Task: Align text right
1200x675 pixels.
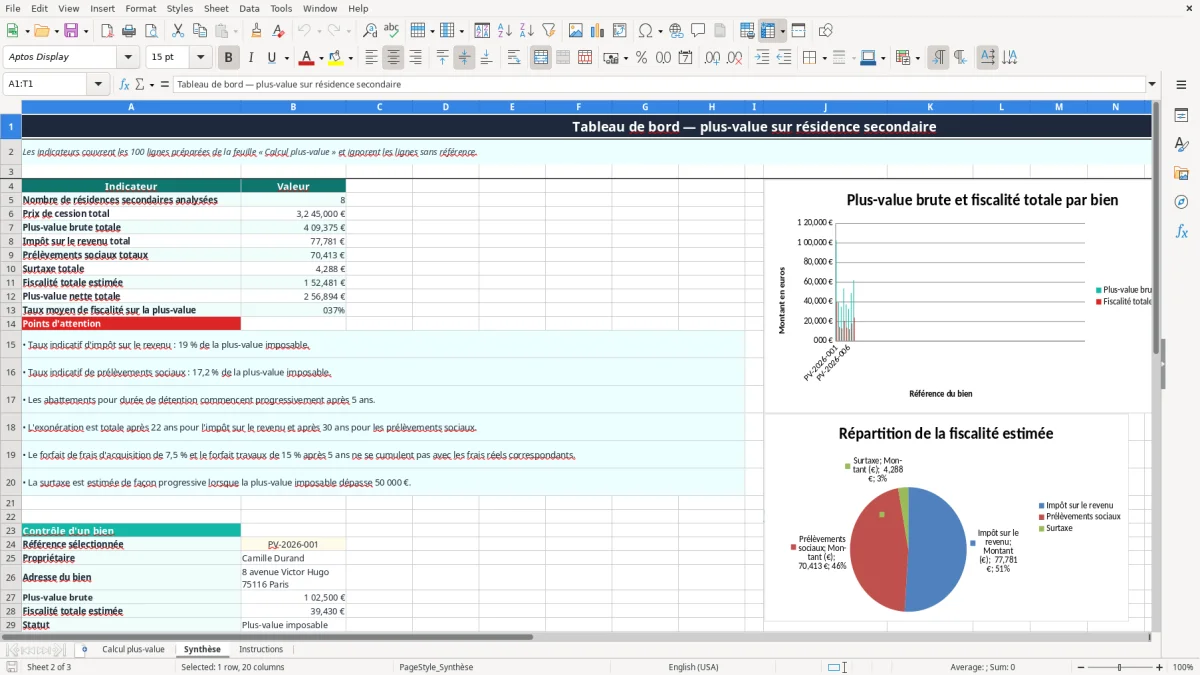Action: tap(415, 57)
